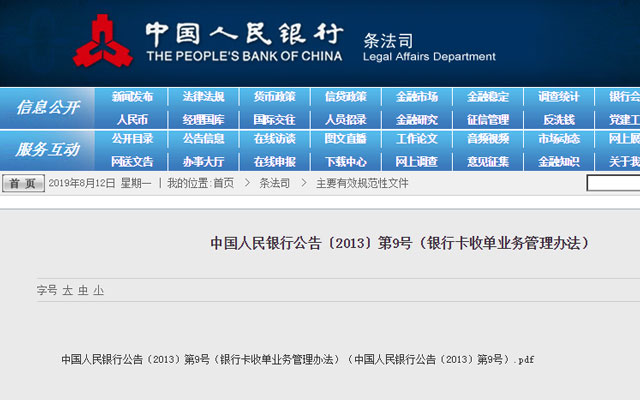Screen dimensions: 640x400
Task: Go to 主要有效规范性文件 breadcrumb
Action: point(362,183)
